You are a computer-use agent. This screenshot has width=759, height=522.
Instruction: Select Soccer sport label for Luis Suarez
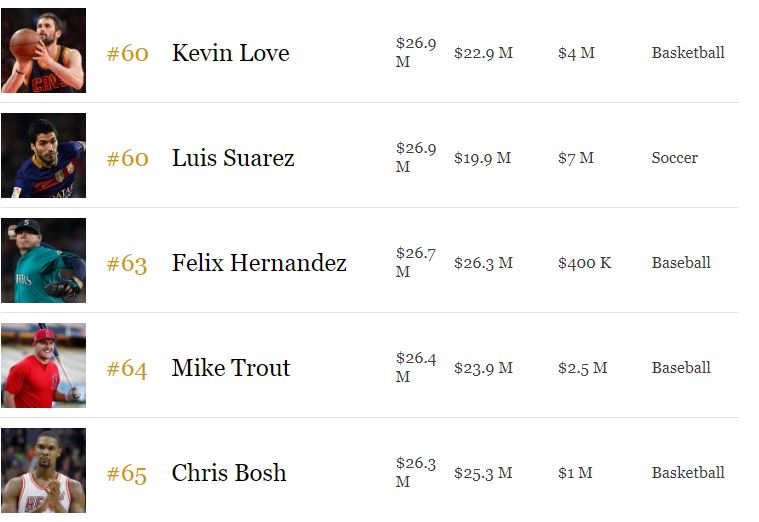(675, 158)
